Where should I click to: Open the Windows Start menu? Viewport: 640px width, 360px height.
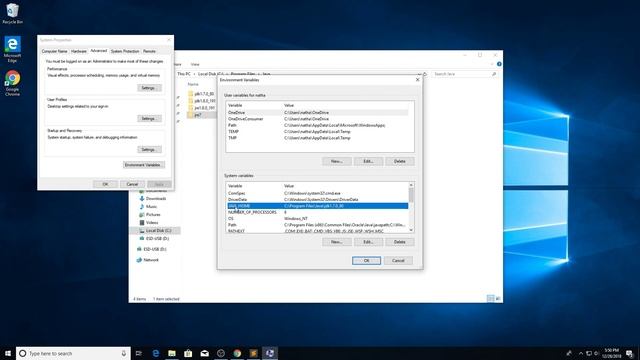click(8, 353)
